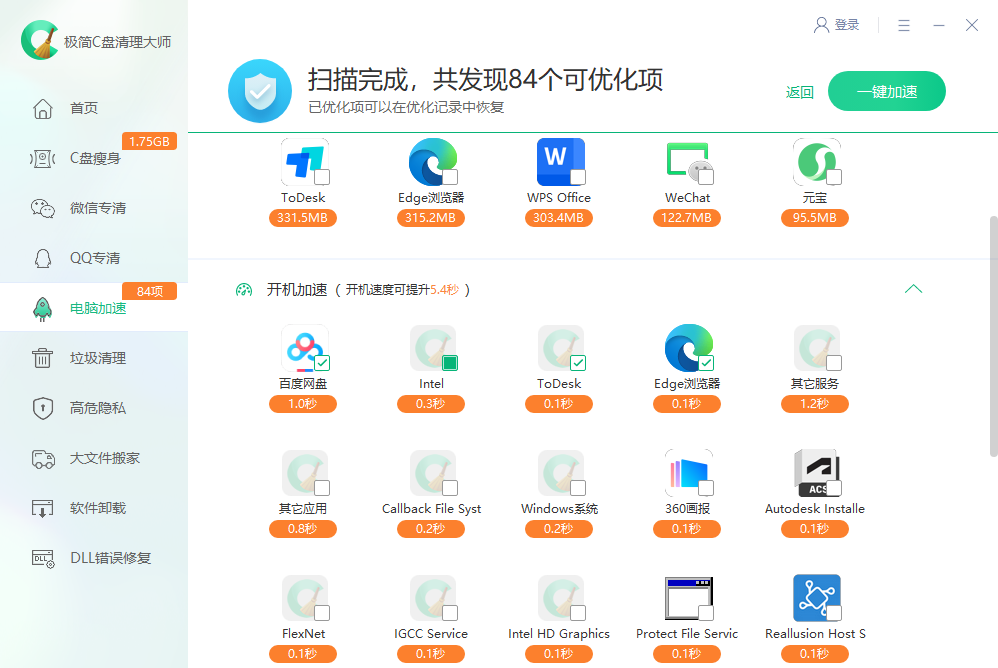Open the hamburger menu near window controls

coord(906,25)
